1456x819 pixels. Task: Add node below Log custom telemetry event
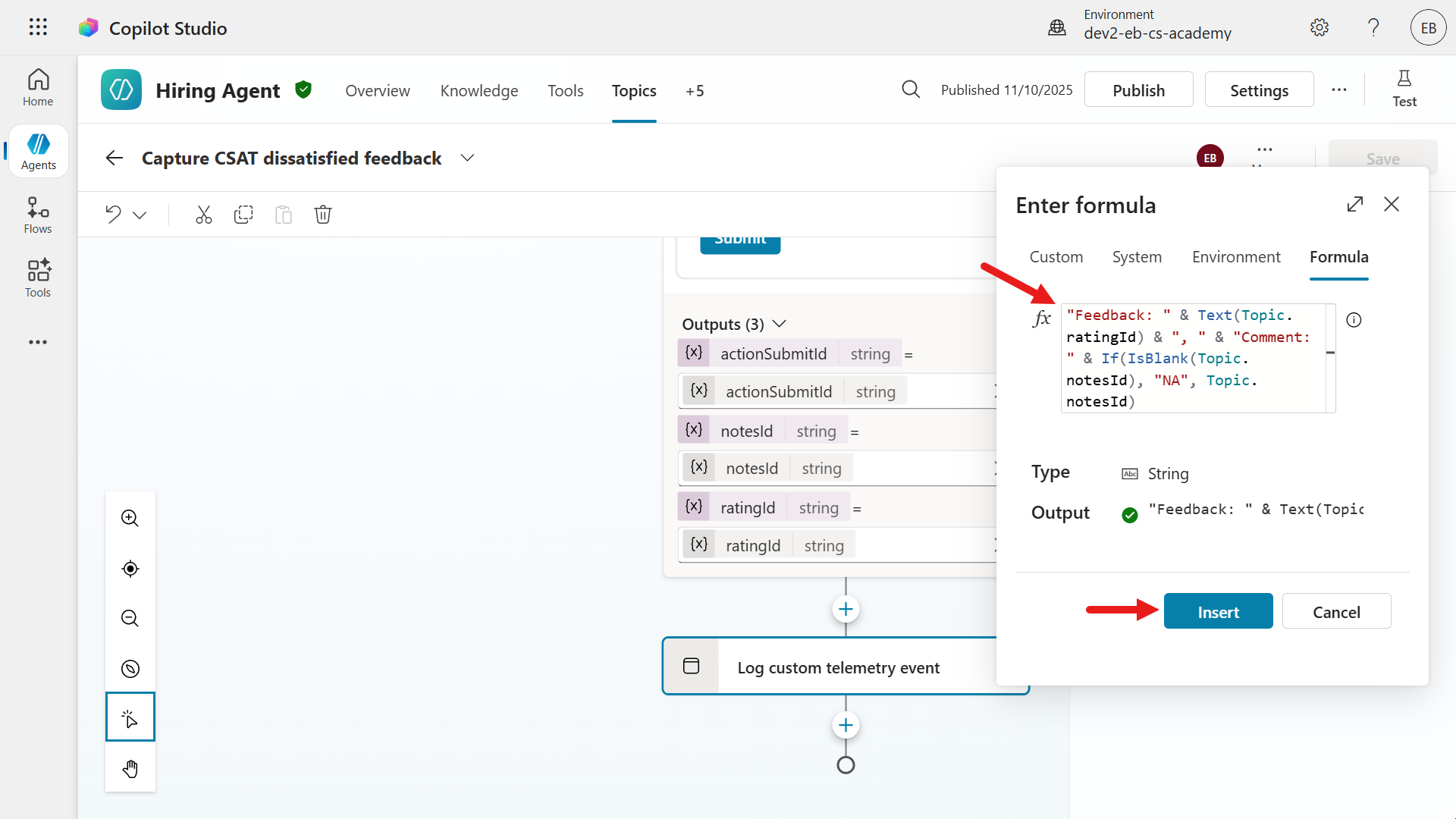click(846, 725)
